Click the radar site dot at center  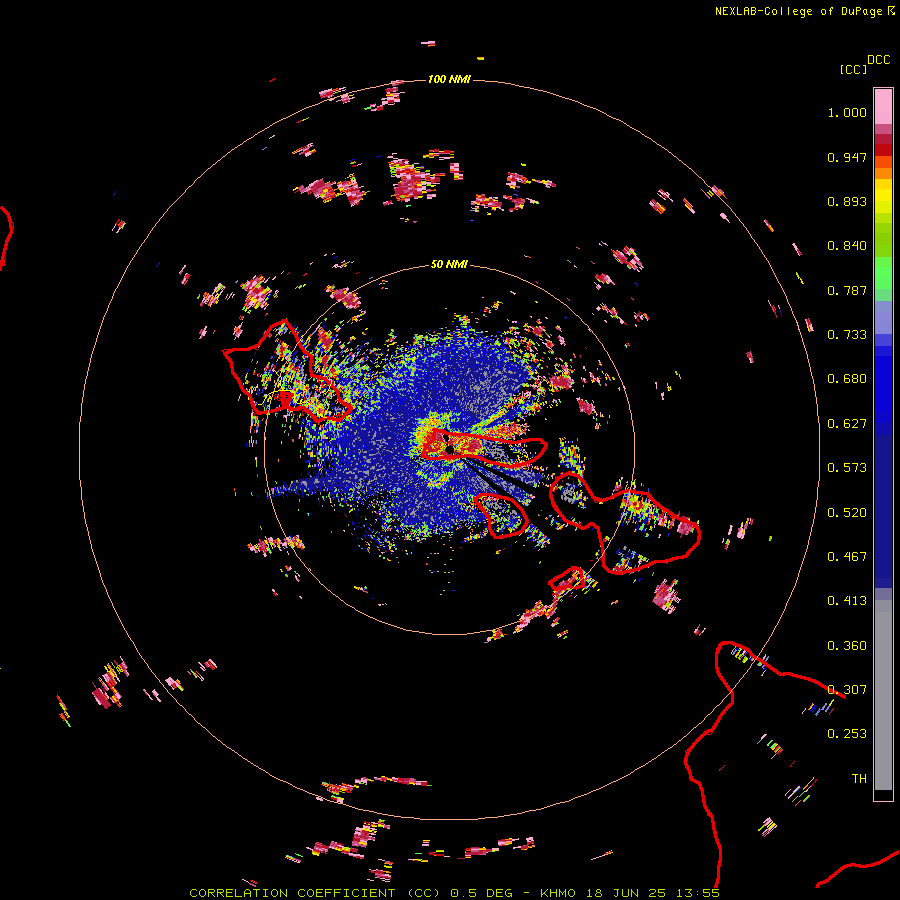tap(450, 449)
